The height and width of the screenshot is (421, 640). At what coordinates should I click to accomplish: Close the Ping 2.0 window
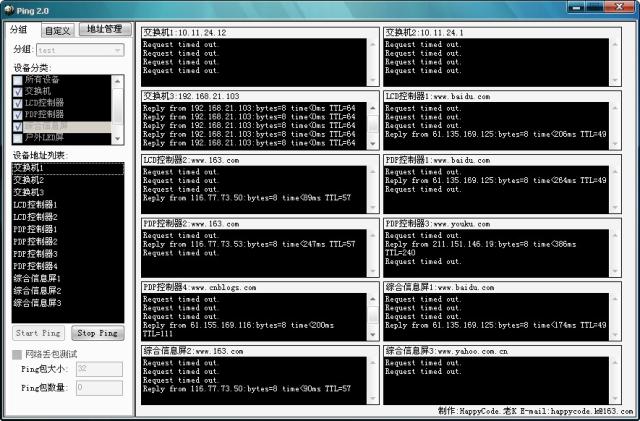[619, 7]
